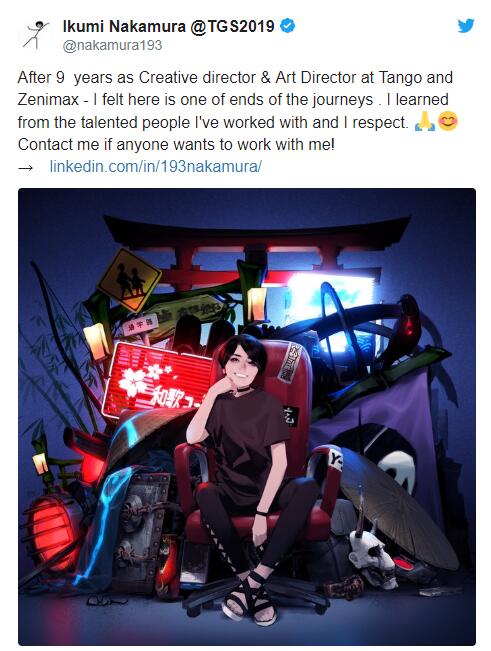
Task: Click the Twitter bird logo
Action: tap(466, 26)
